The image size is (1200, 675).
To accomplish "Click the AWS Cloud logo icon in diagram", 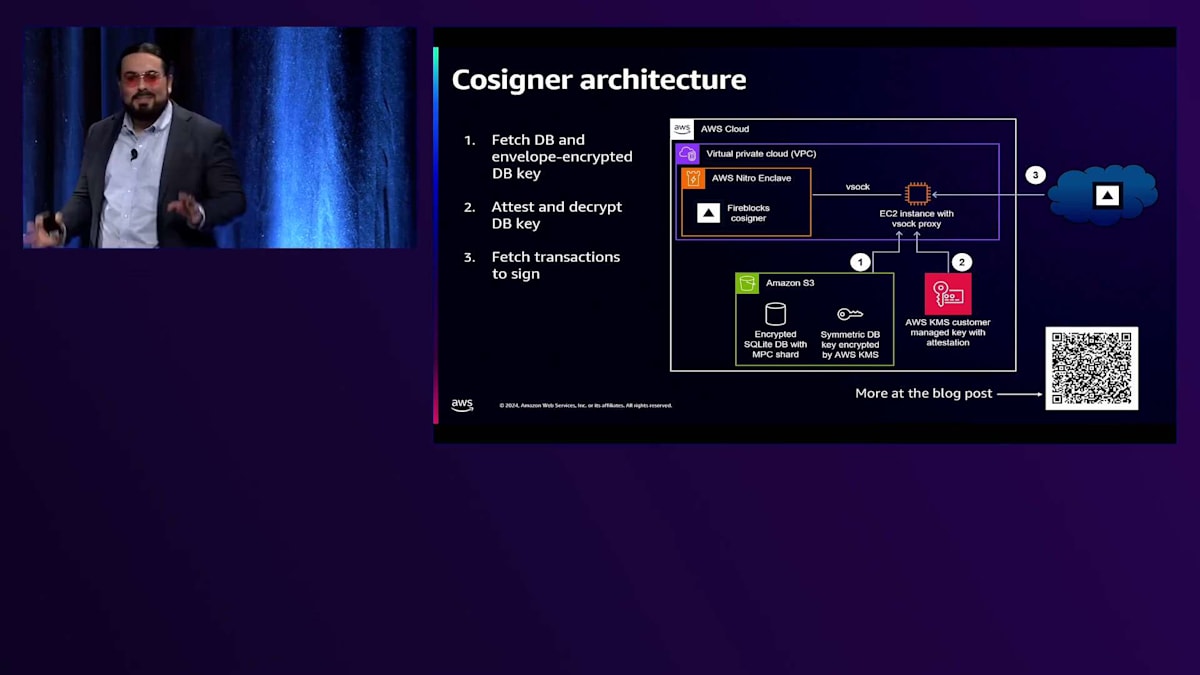I will tap(682, 130).
